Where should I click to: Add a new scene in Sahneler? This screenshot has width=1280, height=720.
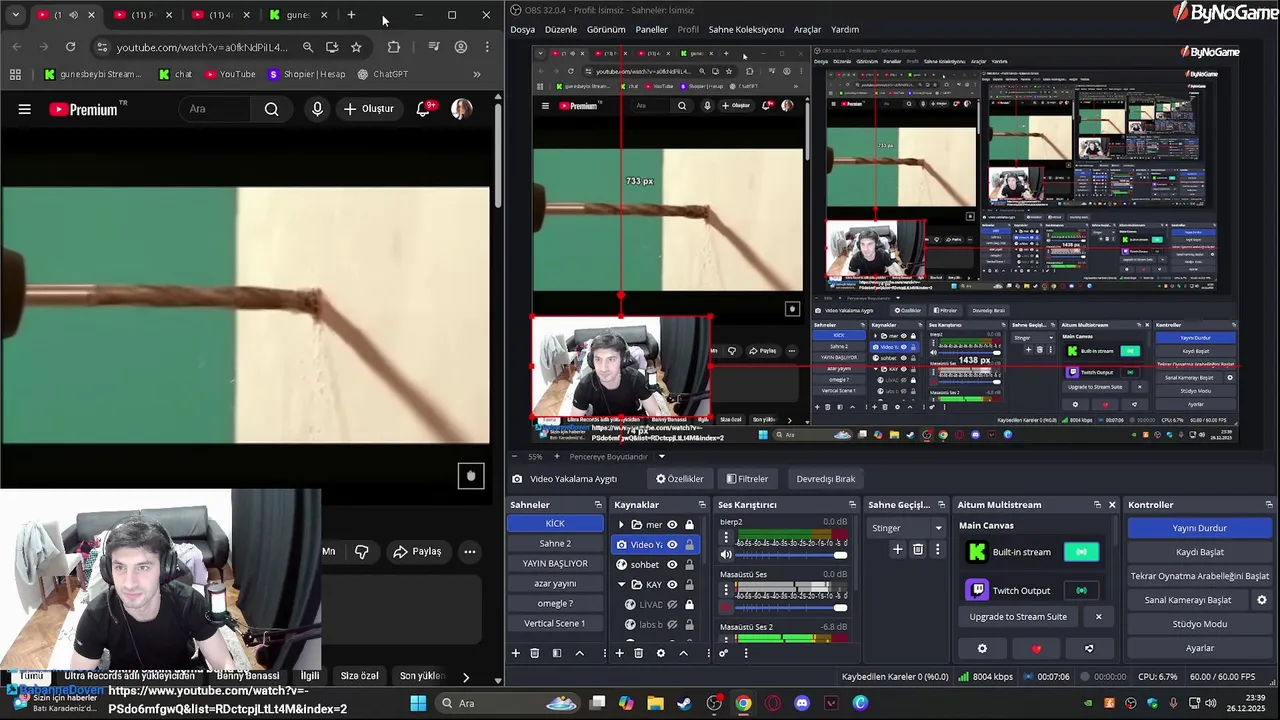(516, 653)
